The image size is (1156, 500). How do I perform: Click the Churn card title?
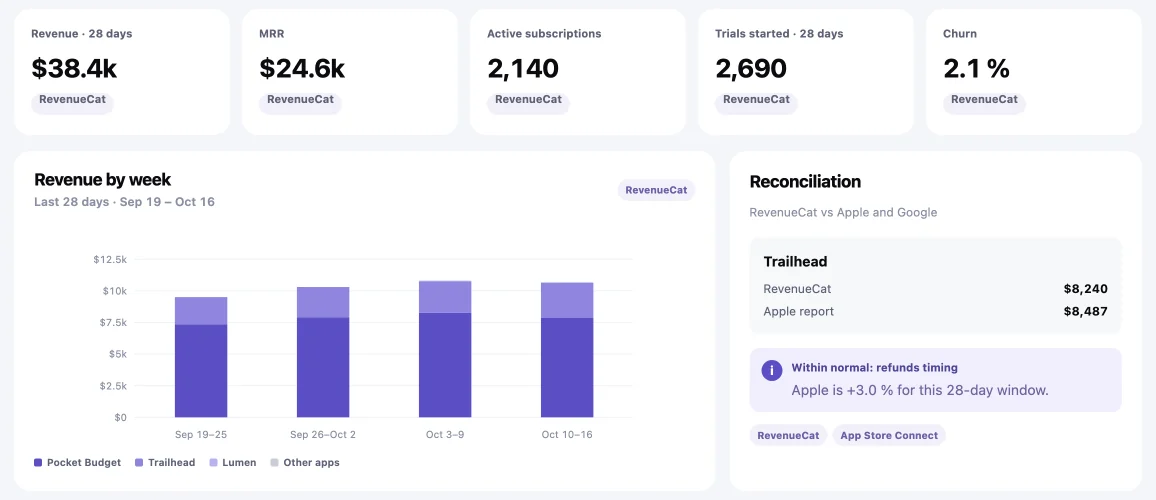pyautogui.click(x=960, y=33)
